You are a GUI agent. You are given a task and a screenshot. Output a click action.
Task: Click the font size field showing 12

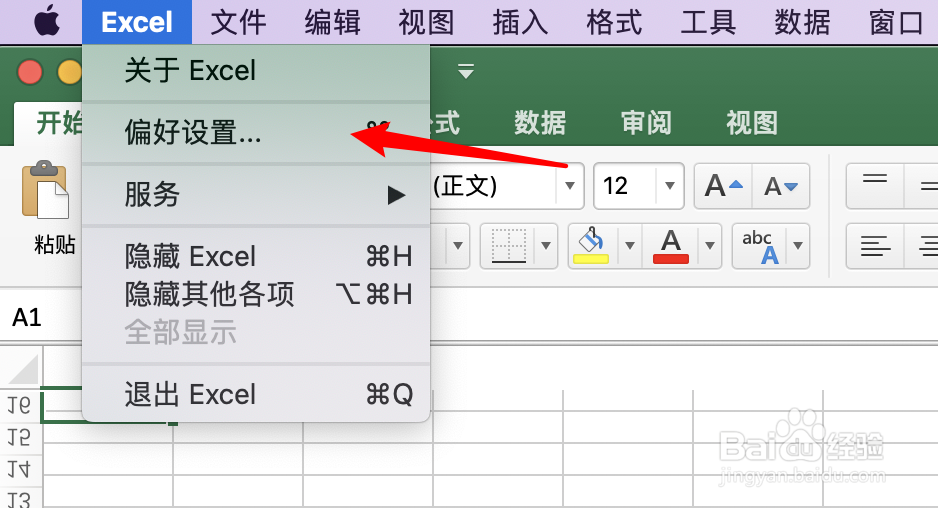[x=625, y=186]
